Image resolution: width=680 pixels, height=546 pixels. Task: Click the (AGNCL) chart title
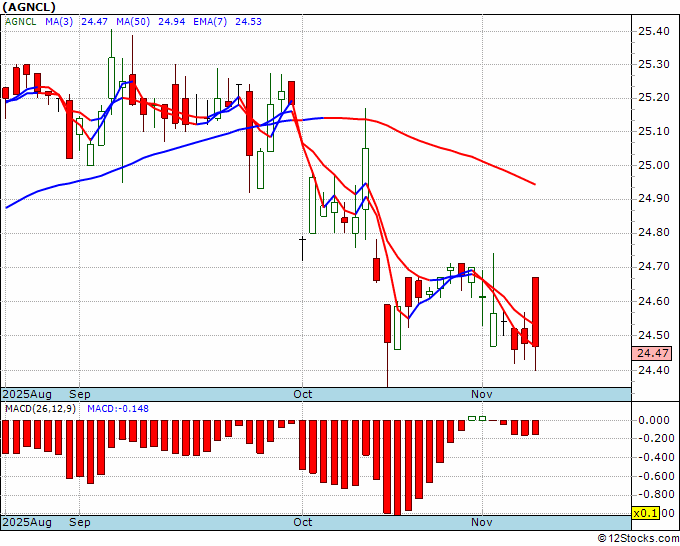tap(29, 7)
